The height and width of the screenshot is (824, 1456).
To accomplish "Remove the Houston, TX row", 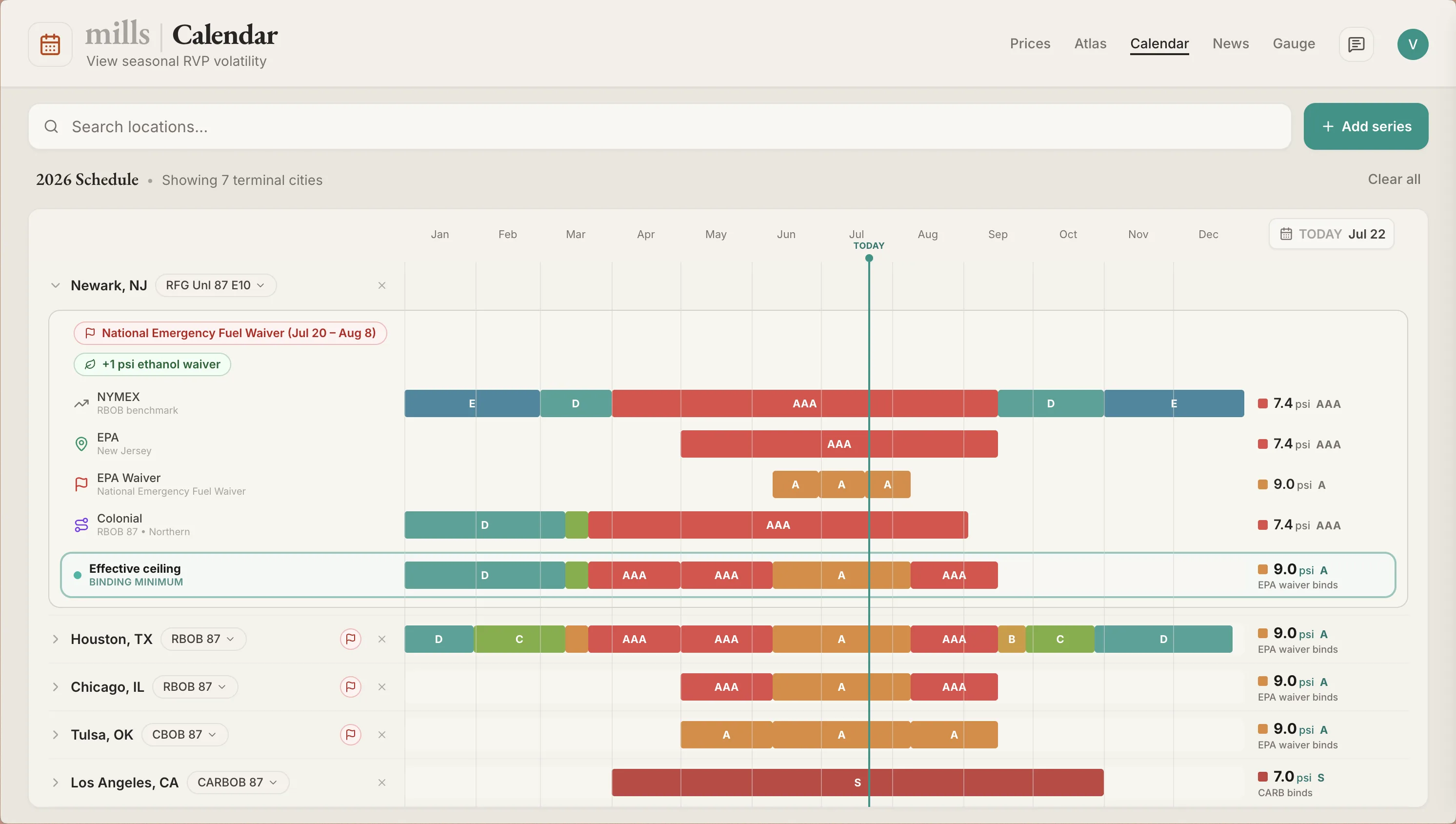I will pyautogui.click(x=382, y=639).
